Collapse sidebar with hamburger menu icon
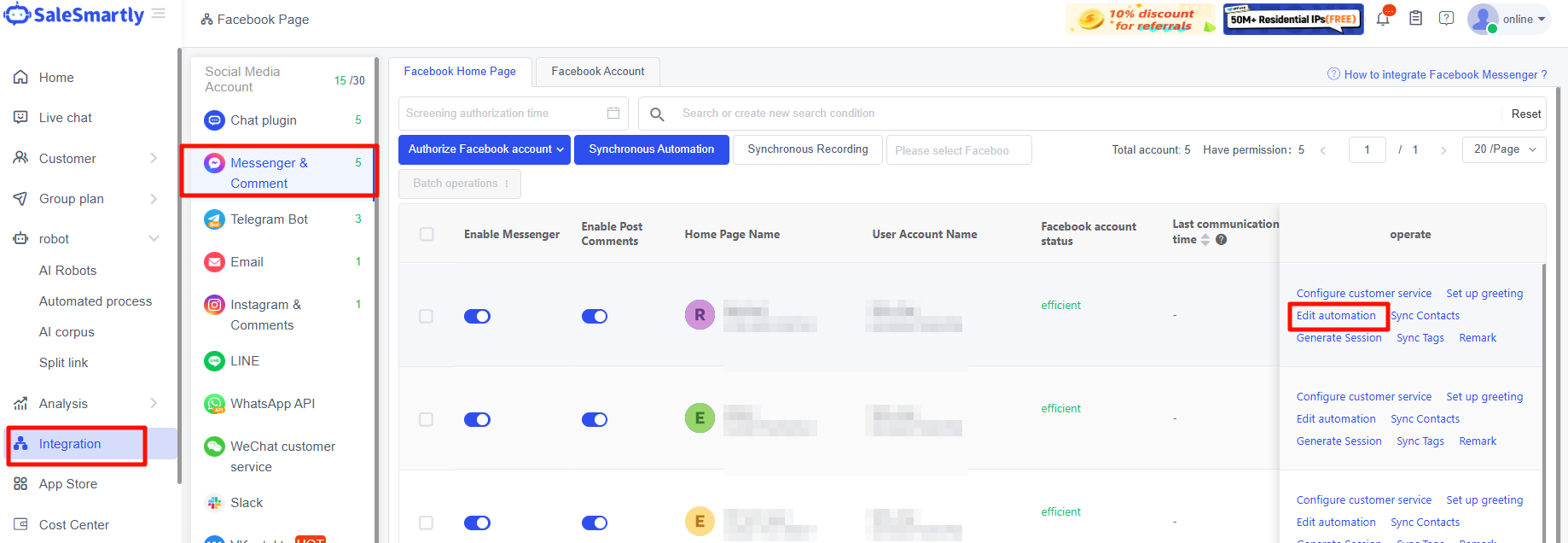 (x=159, y=14)
